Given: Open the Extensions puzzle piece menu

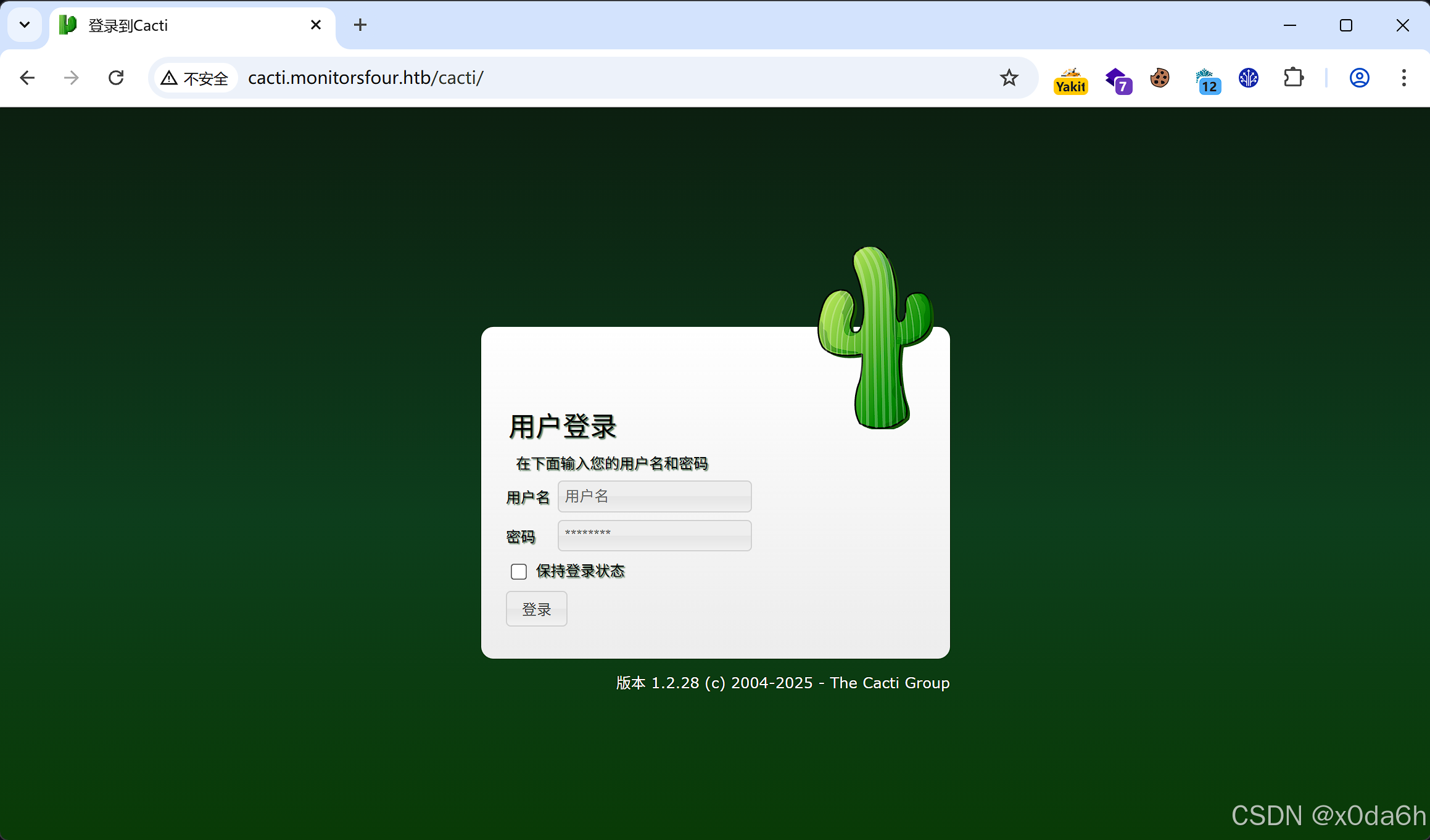Looking at the screenshot, I should (x=1293, y=78).
